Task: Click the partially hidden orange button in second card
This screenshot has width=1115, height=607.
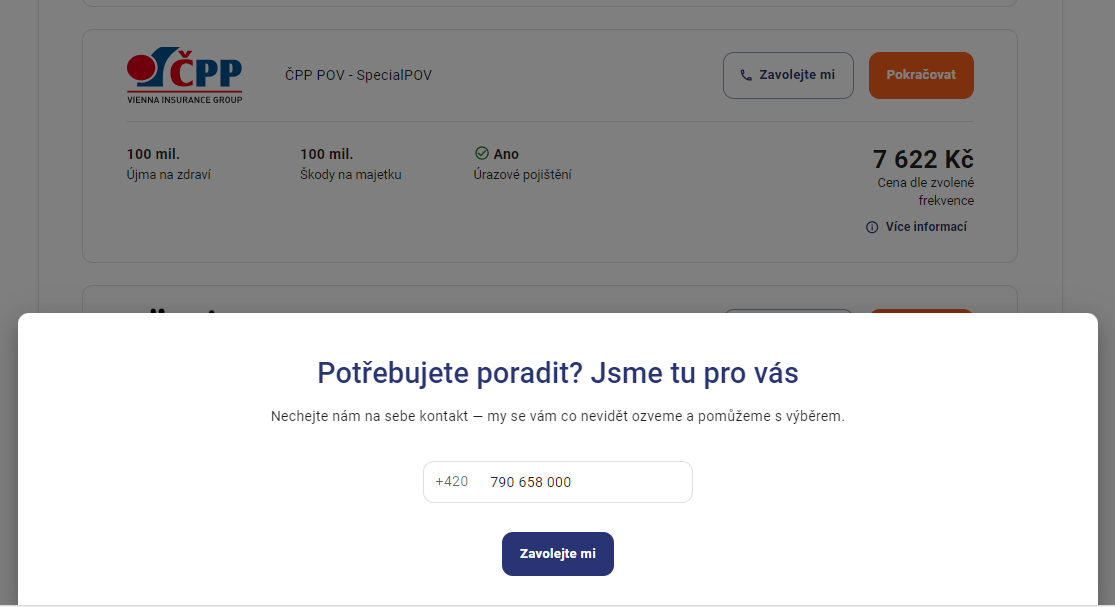Action: tap(921, 311)
